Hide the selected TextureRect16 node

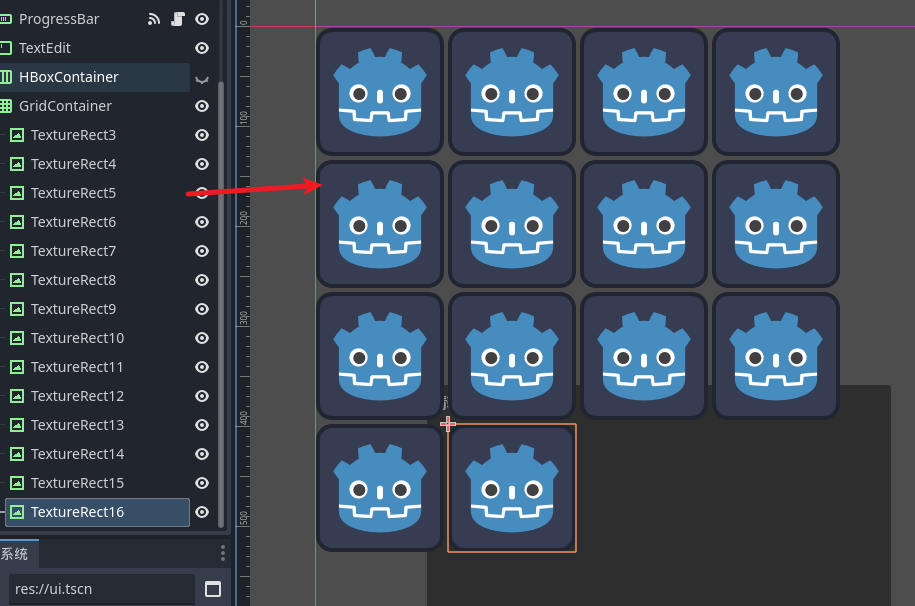point(202,512)
